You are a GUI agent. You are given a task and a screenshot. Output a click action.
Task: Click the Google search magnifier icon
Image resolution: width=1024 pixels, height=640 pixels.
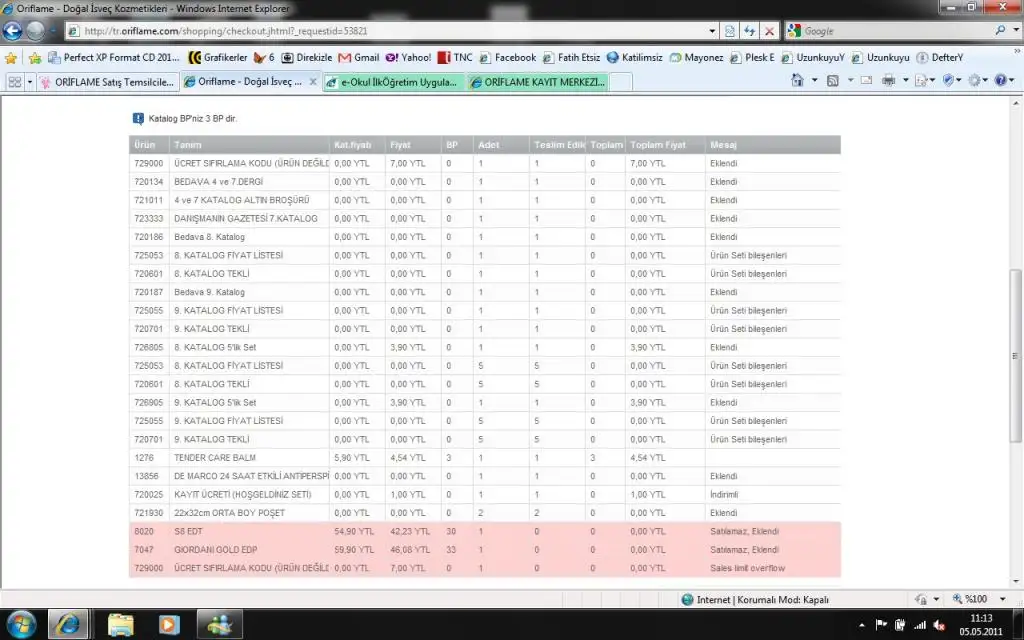point(1000,30)
